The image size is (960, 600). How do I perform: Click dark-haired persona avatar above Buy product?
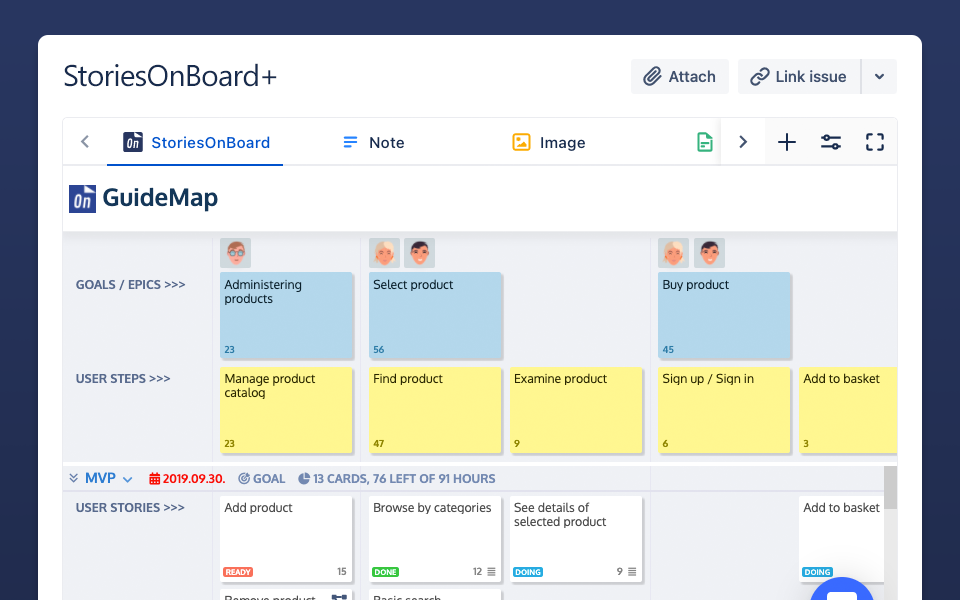coord(710,253)
